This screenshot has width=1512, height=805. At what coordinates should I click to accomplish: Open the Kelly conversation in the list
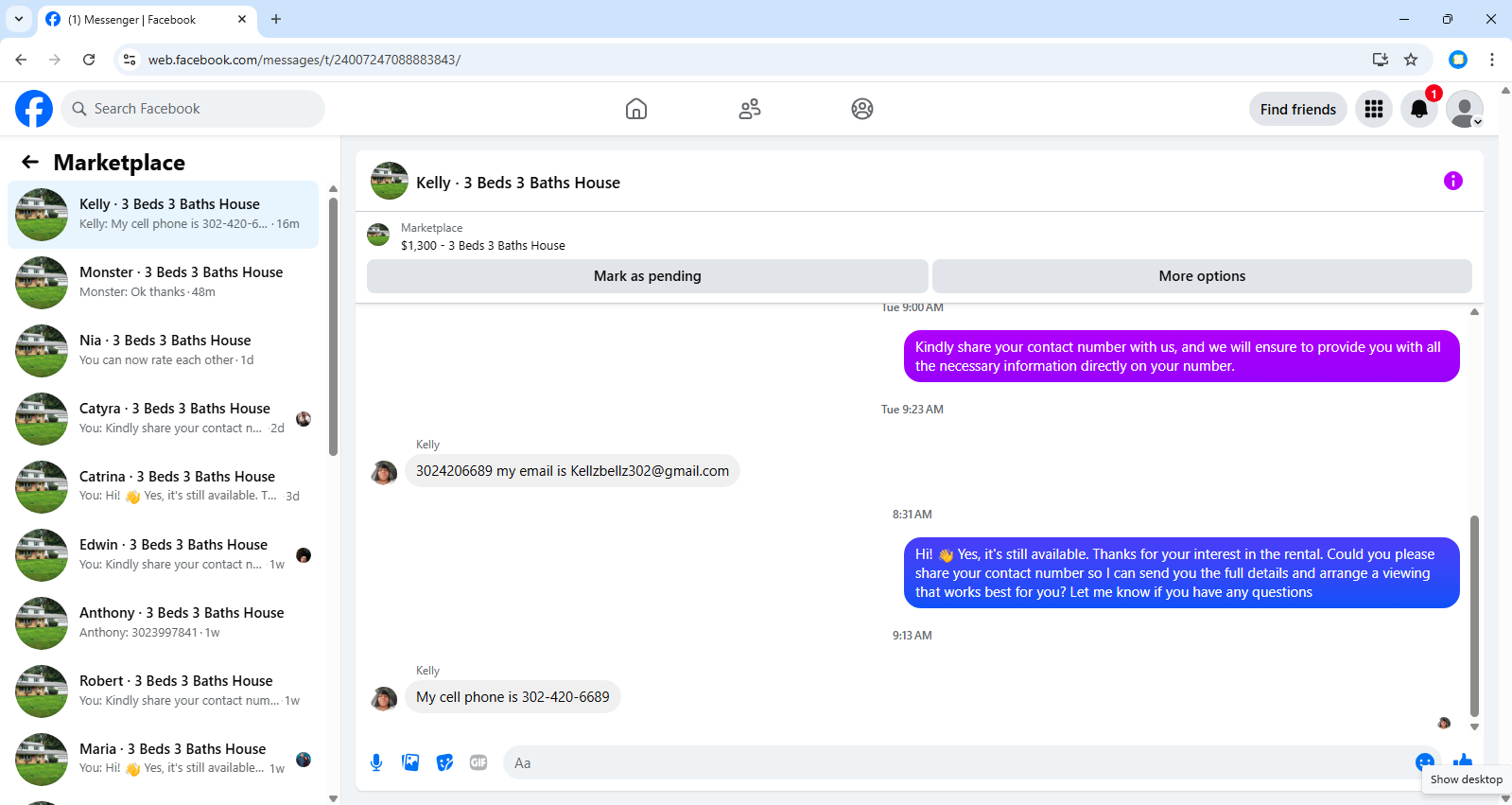click(163, 215)
